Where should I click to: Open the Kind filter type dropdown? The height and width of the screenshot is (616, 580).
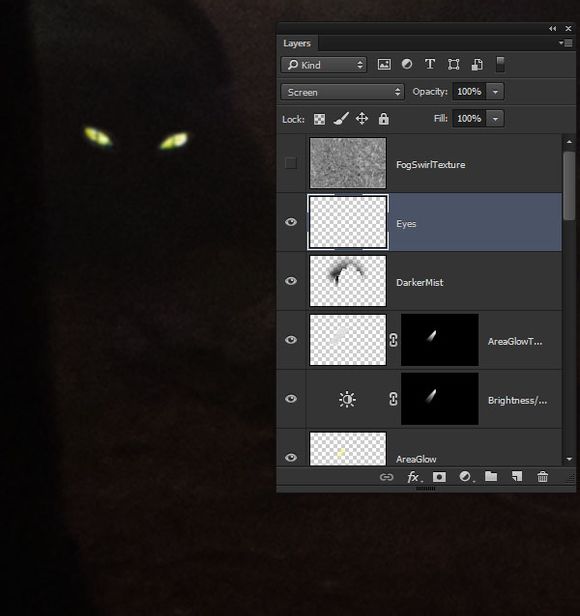click(x=324, y=65)
